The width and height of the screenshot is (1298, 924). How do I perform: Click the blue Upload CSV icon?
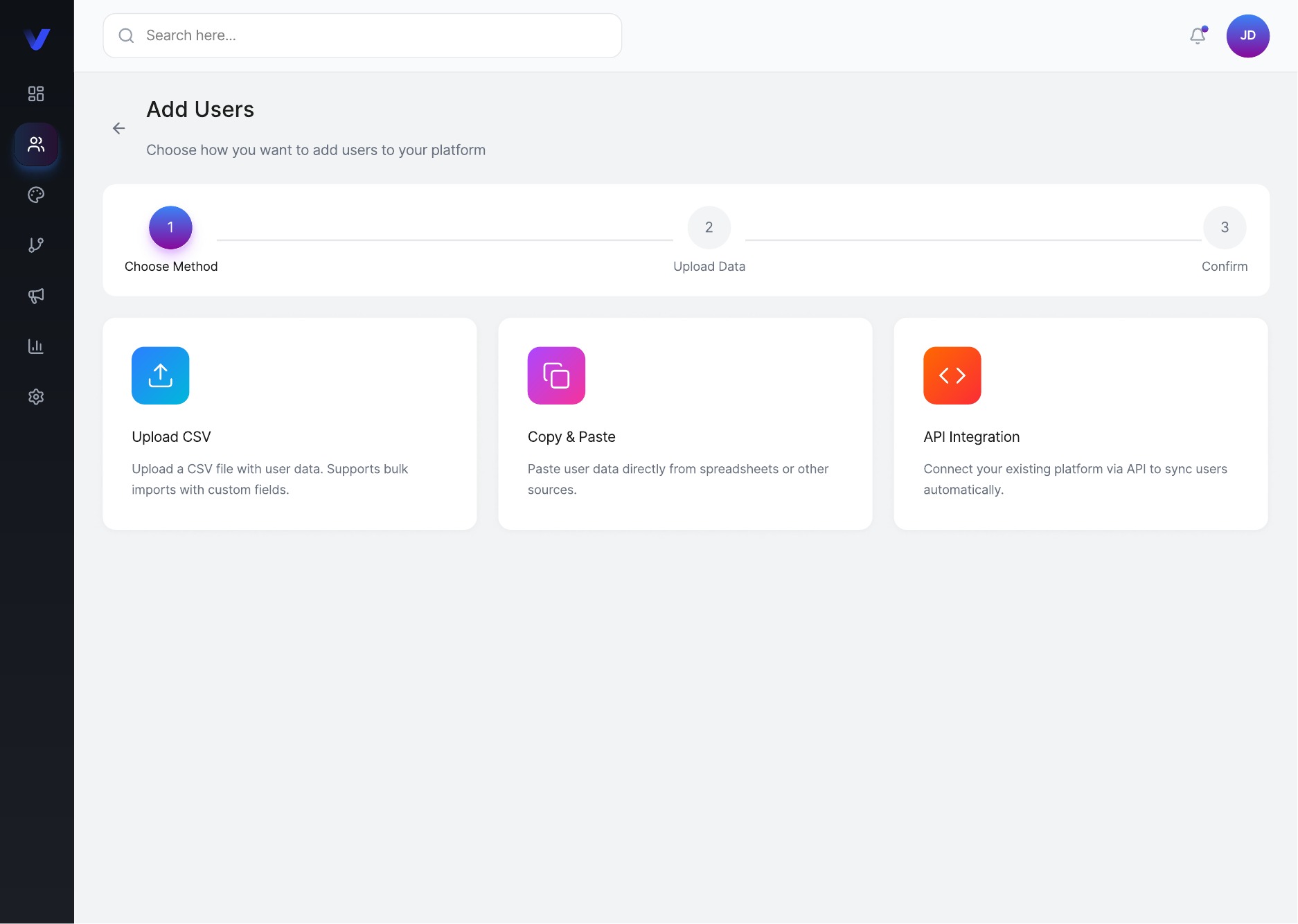click(x=161, y=375)
